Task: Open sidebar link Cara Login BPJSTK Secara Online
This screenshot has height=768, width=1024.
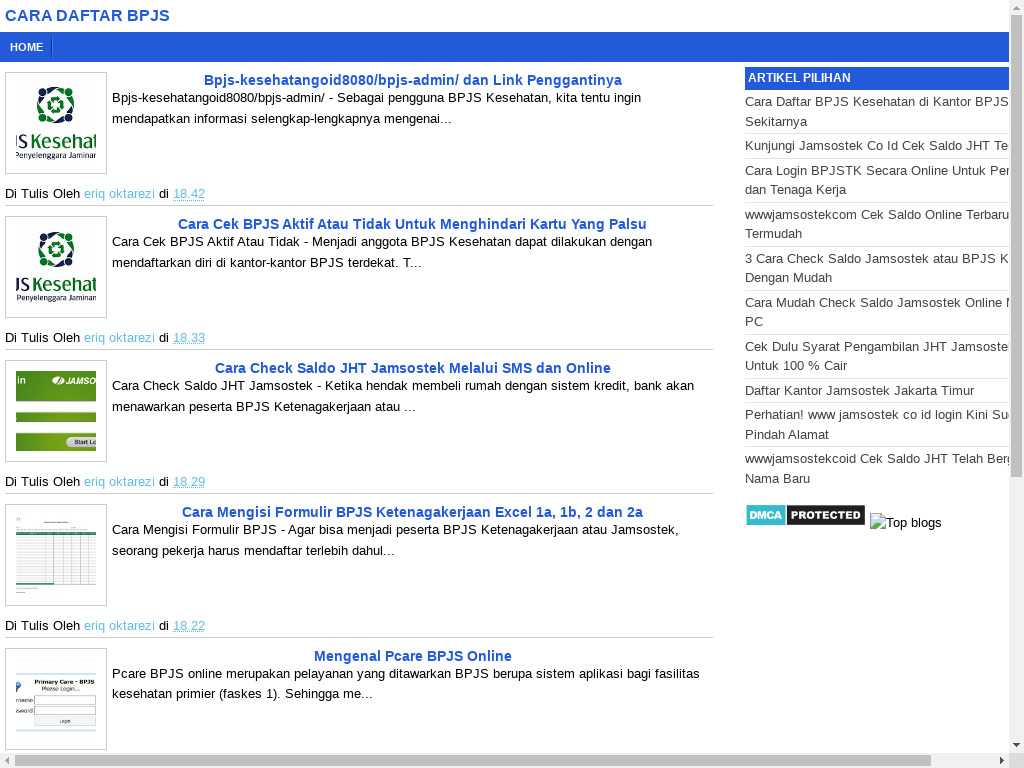Action: pos(876,180)
